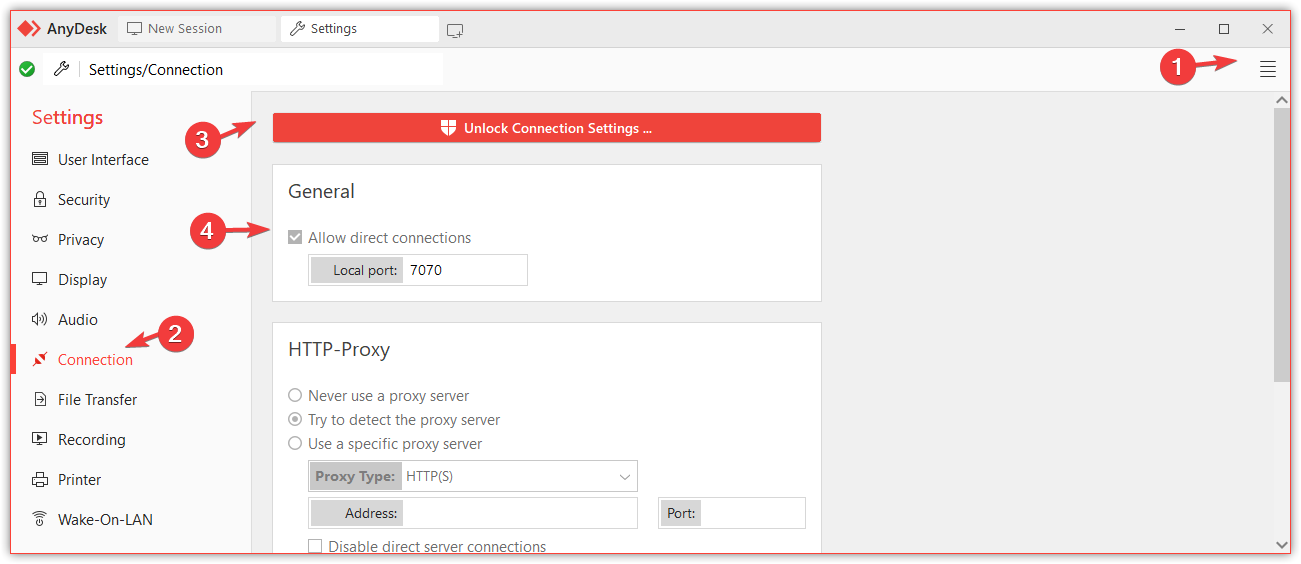Viewport: 1301px width, 564px height.
Task: Click the Local port input field
Action: tap(465, 270)
